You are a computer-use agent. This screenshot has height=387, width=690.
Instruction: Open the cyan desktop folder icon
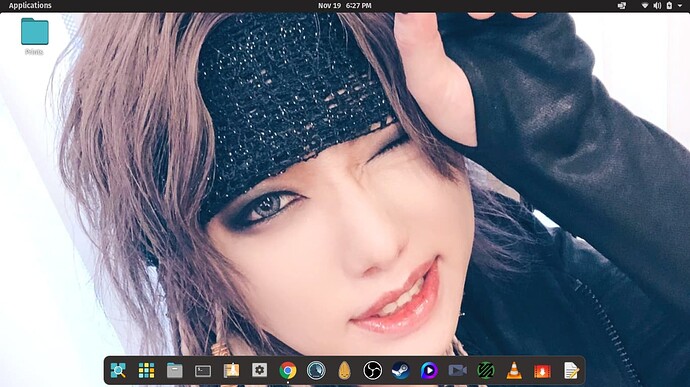(34, 32)
